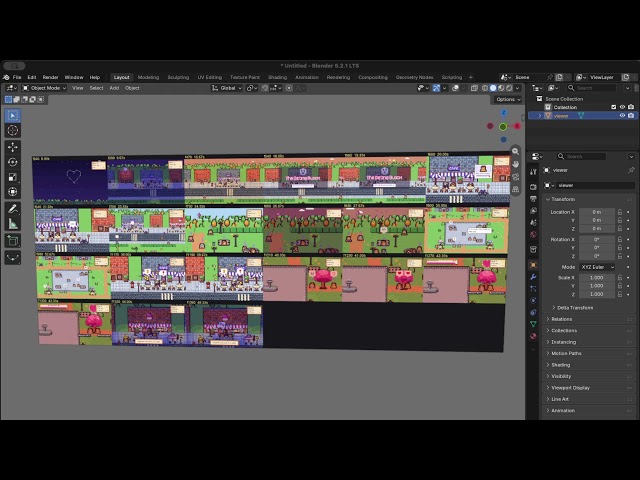Open the shading options dropdown arrow
640x480 pixels.
click(518, 88)
